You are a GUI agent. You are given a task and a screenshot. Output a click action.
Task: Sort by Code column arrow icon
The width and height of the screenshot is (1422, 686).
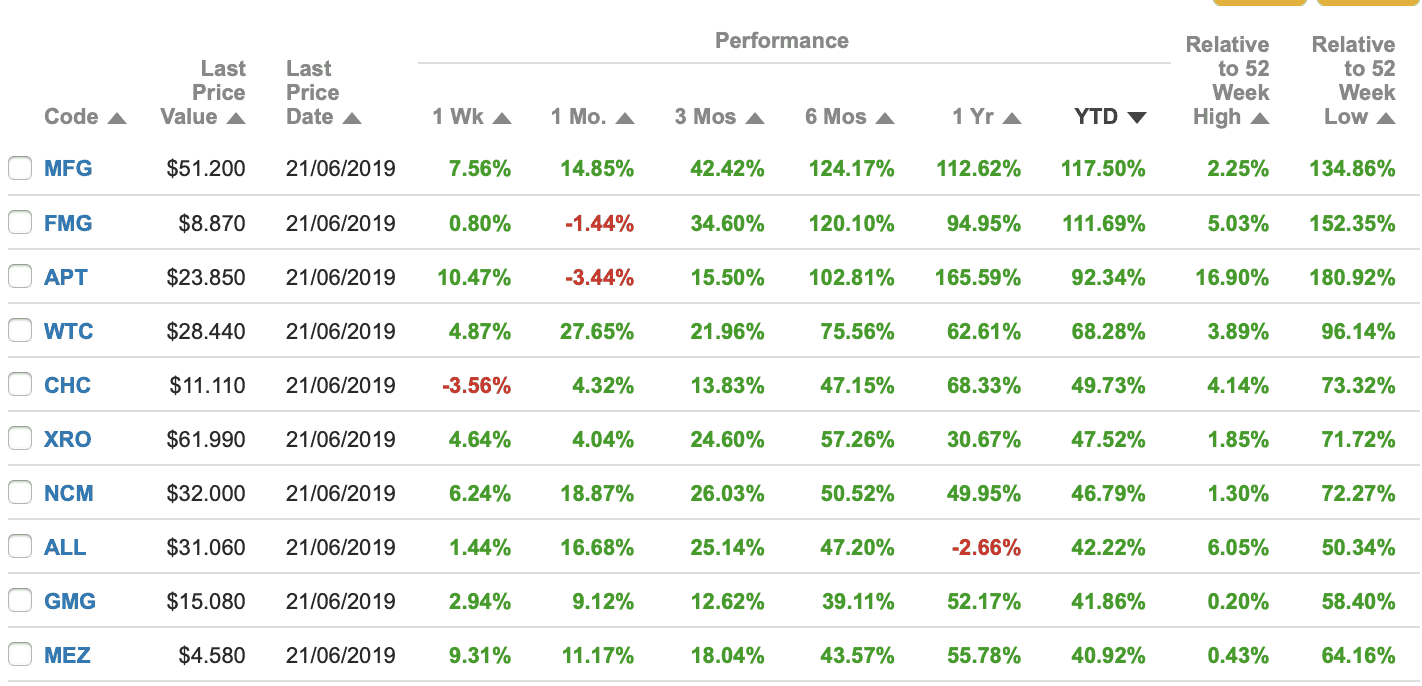(117, 118)
